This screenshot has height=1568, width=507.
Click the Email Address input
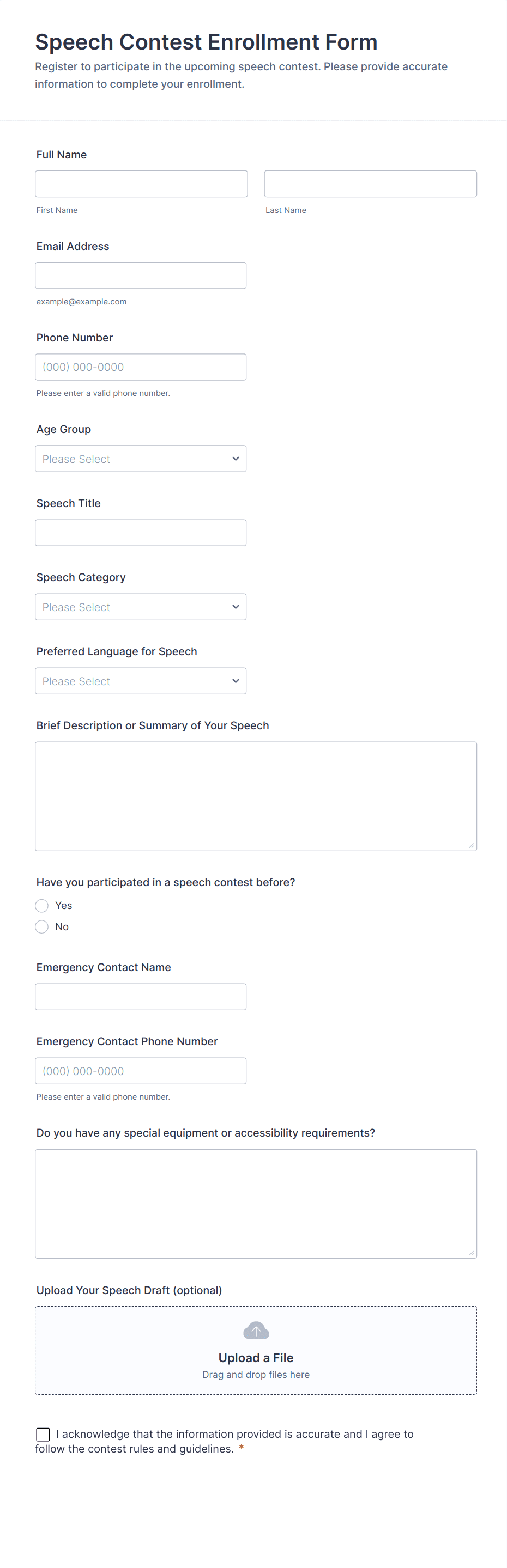(141, 276)
